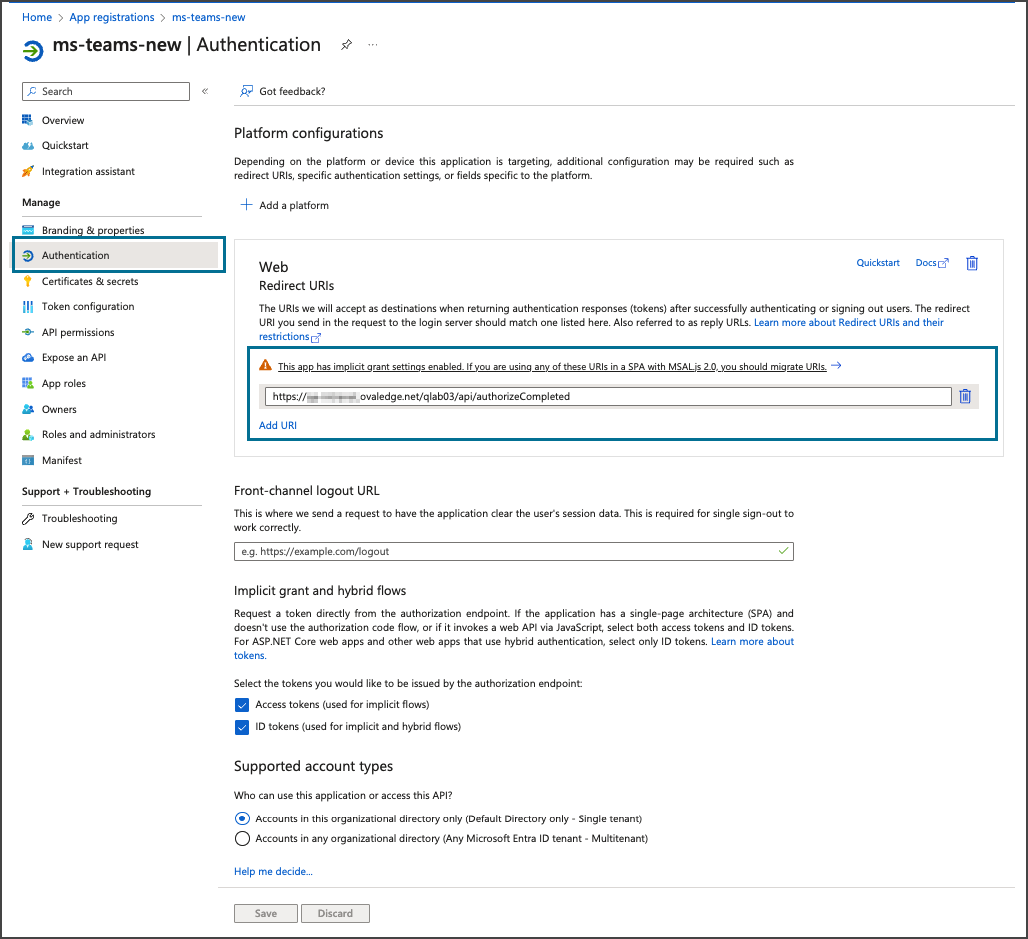Open the more options ellipsis in header

coord(372,45)
